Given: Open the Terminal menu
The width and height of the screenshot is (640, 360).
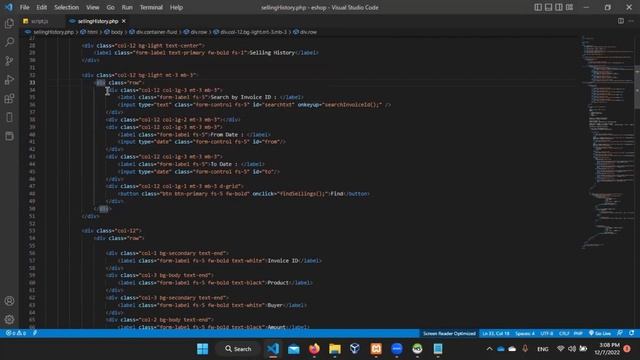Looking at the screenshot, I should tap(151, 7).
